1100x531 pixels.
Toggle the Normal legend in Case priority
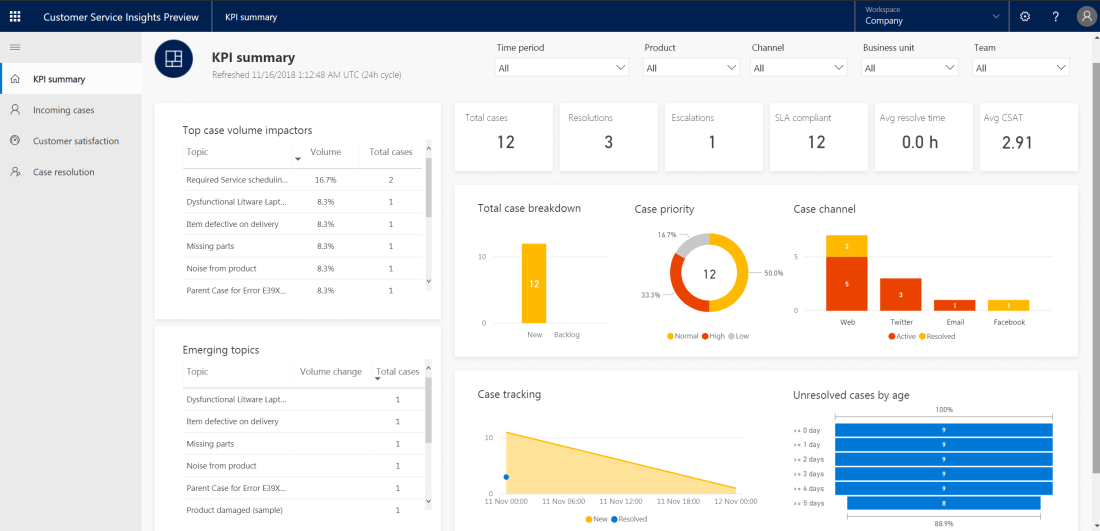tap(683, 336)
